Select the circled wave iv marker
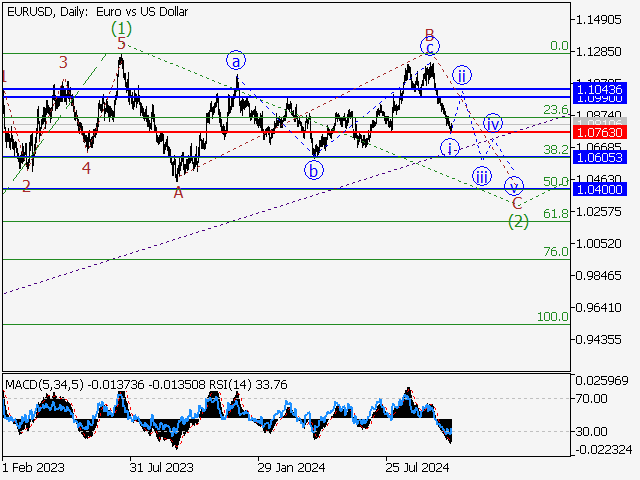 [x=493, y=124]
